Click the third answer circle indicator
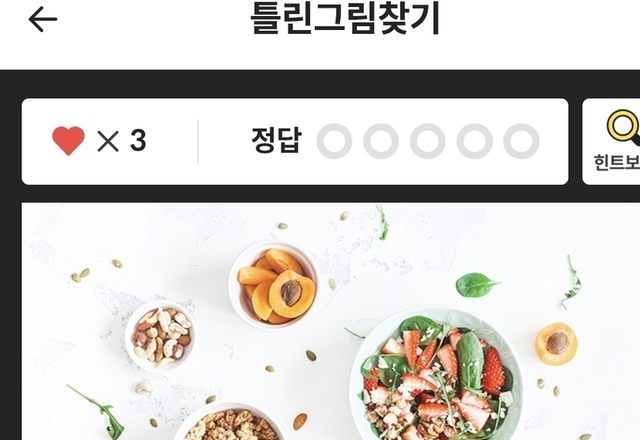The image size is (640, 440). pyautogui.click(x=428, y=141)
